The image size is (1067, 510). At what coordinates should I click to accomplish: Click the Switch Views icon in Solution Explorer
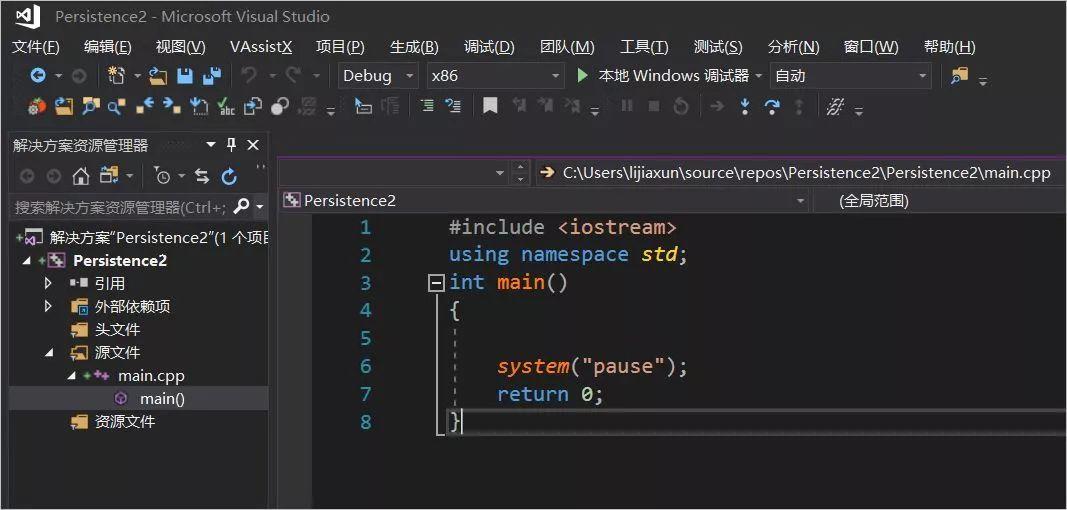coord(109,176)
